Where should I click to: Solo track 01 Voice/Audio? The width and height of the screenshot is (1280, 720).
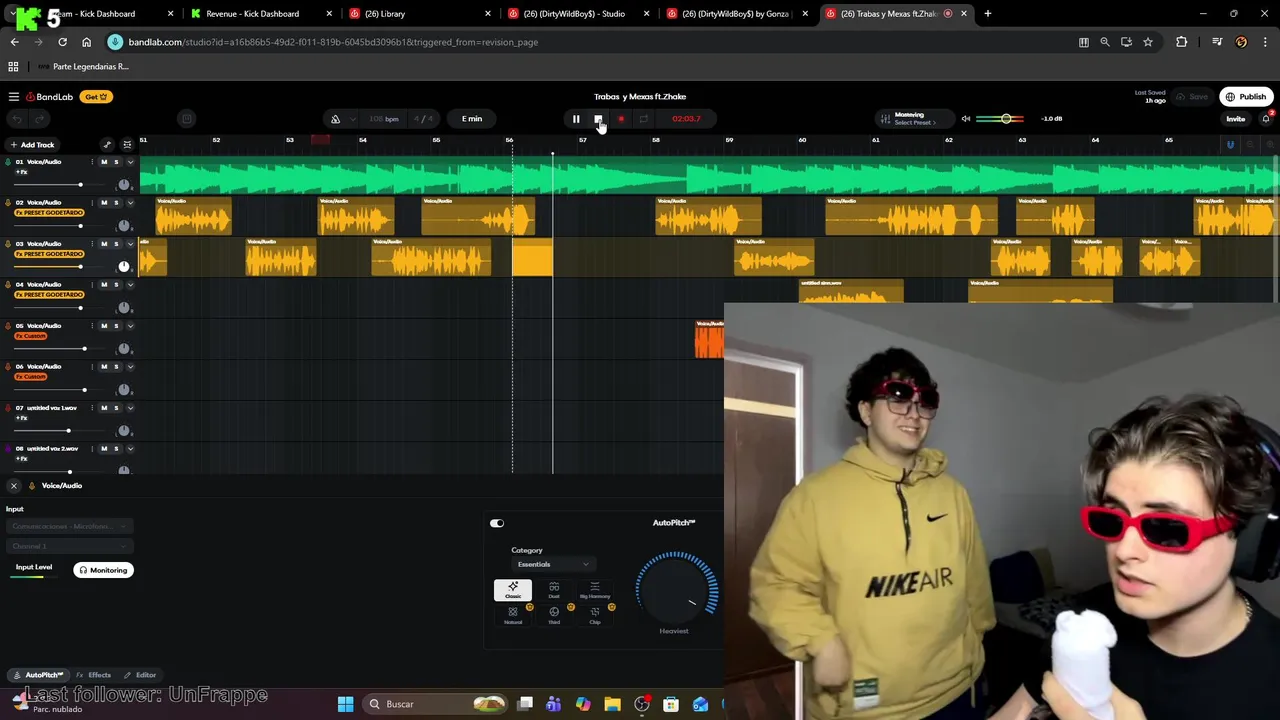tap(116, 162)
